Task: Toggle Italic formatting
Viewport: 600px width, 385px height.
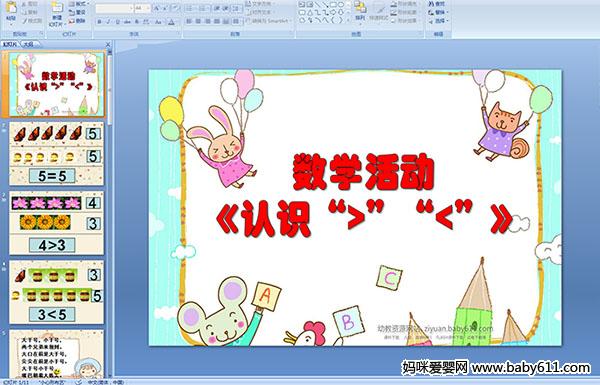Action: click(x=108, y=22)
